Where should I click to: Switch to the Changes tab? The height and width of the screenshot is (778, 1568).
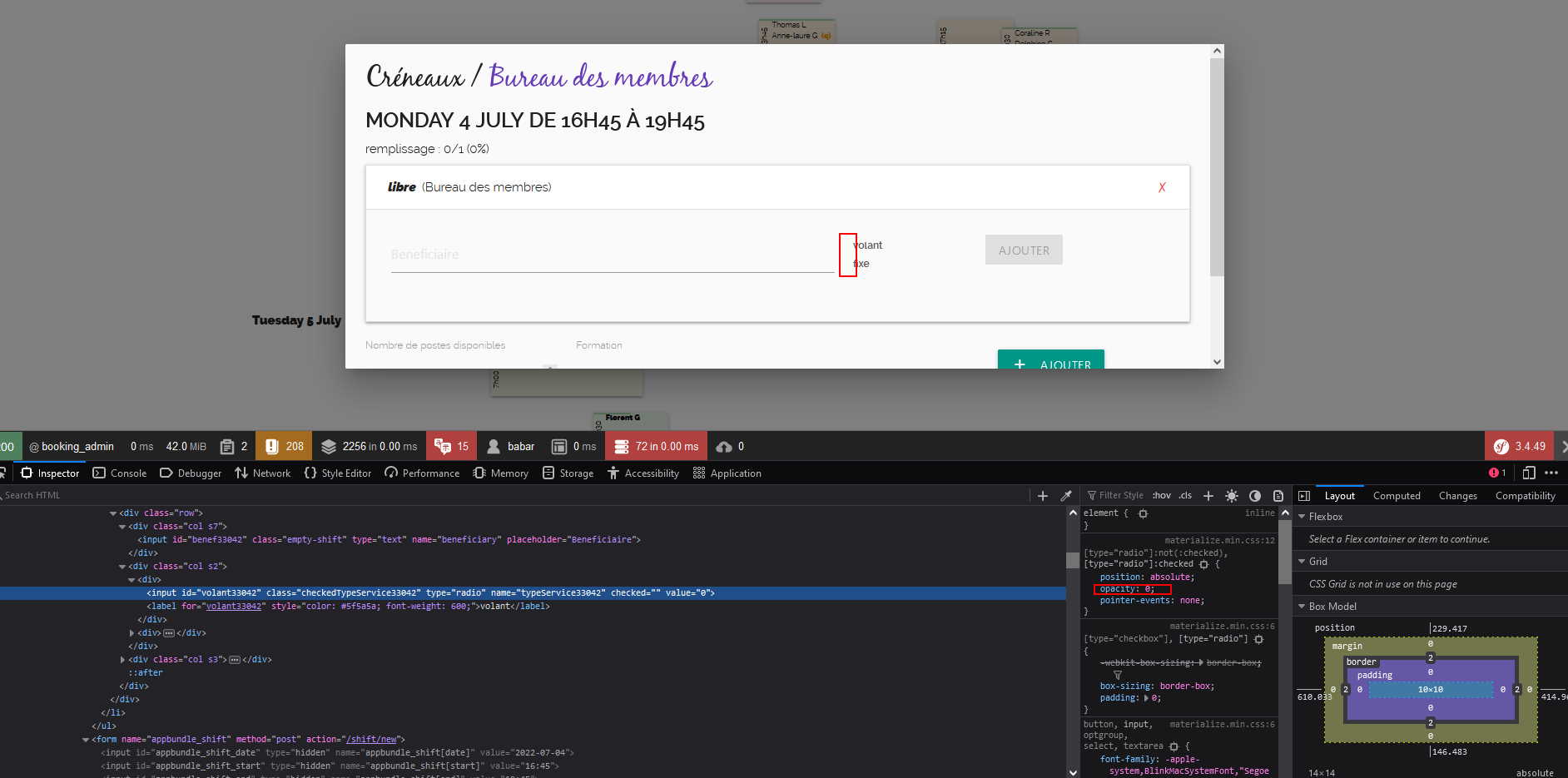coord(1458,496)
